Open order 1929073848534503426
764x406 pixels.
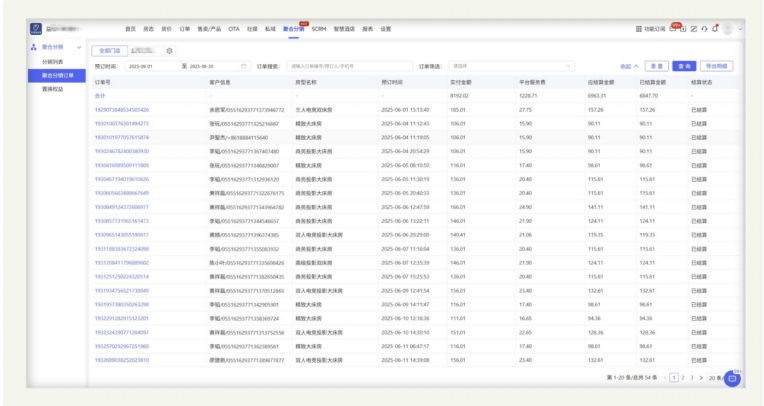122,110
